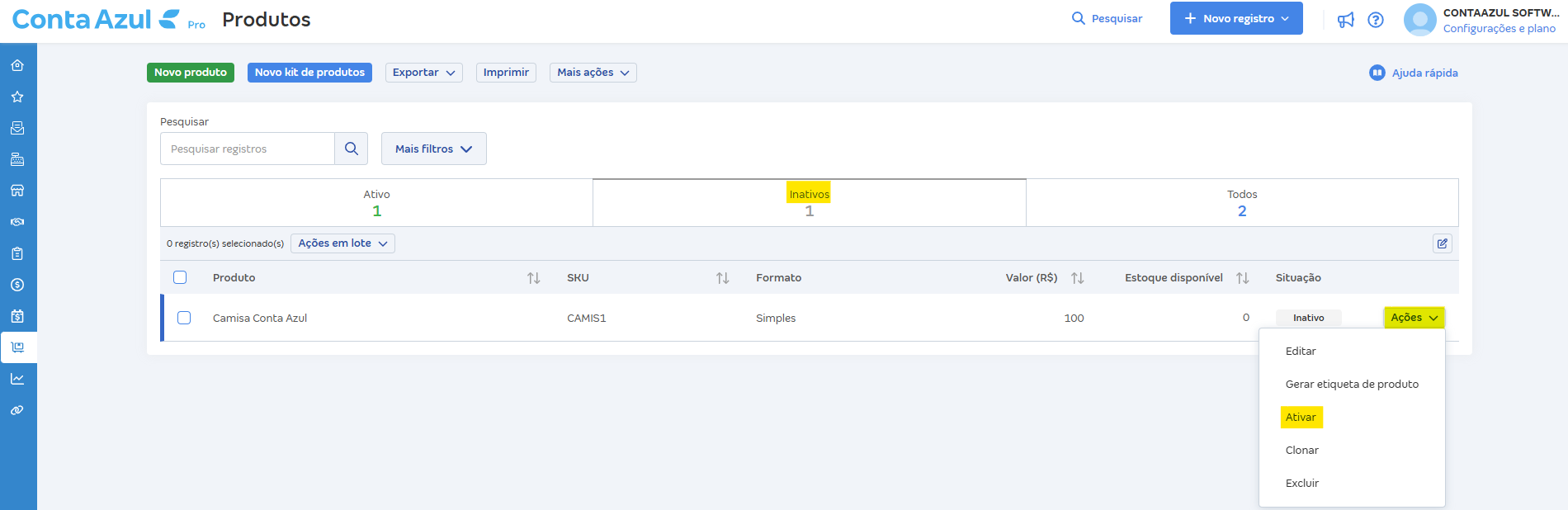Choose Clonar in the actions menu
This screenshot has width=1568, height=510.
point(1301,451)
